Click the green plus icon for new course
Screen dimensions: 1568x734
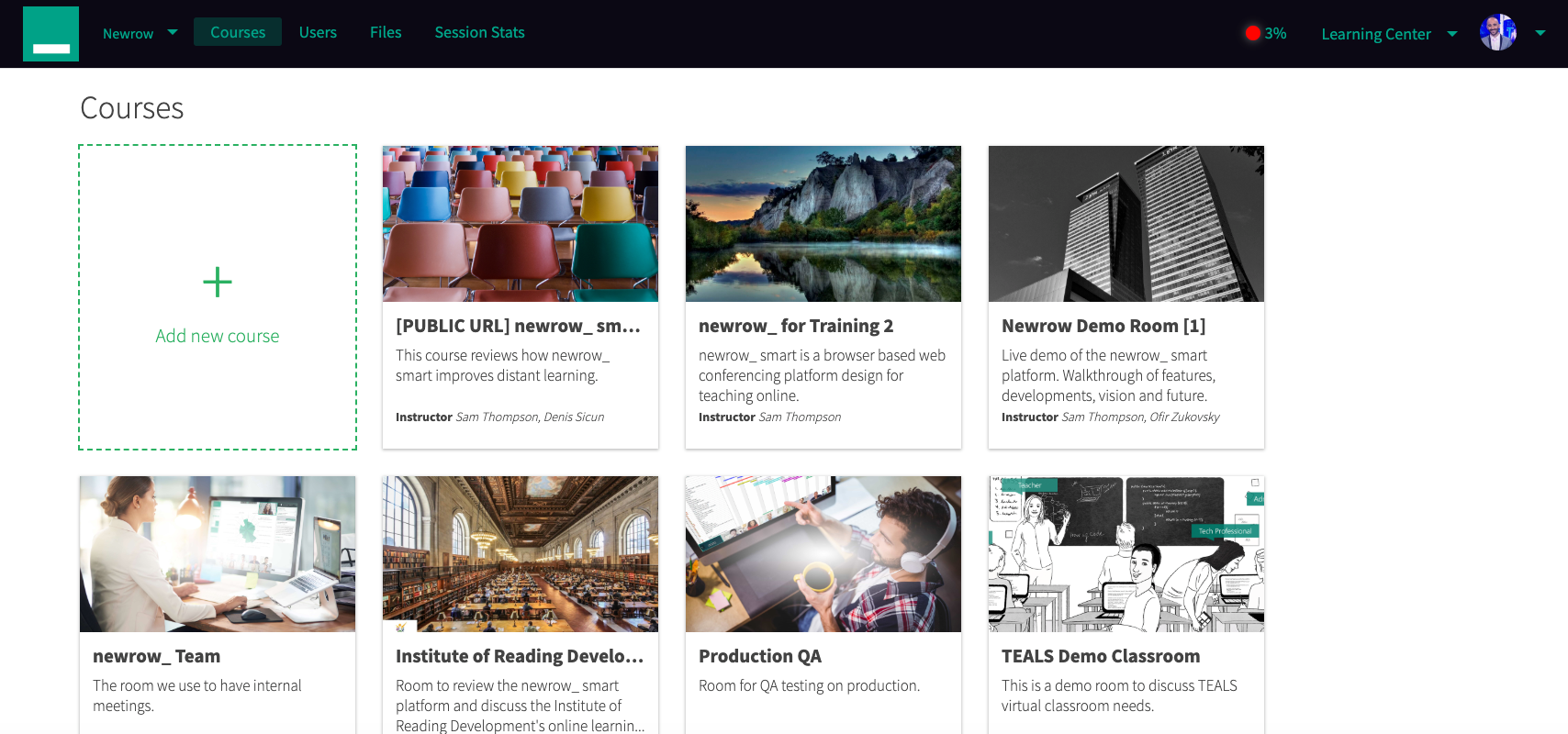(218, 282)
